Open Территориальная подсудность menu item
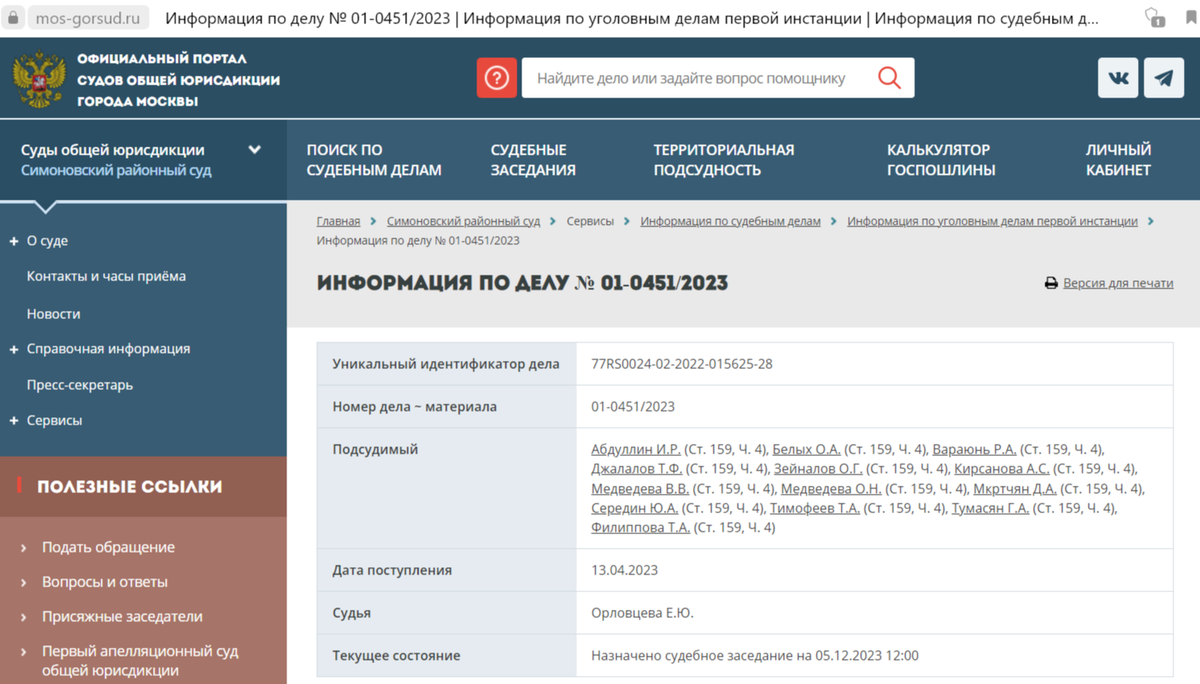Viewport: 1200px width, 684px height. pyautogui.click(x=723, y=160)
